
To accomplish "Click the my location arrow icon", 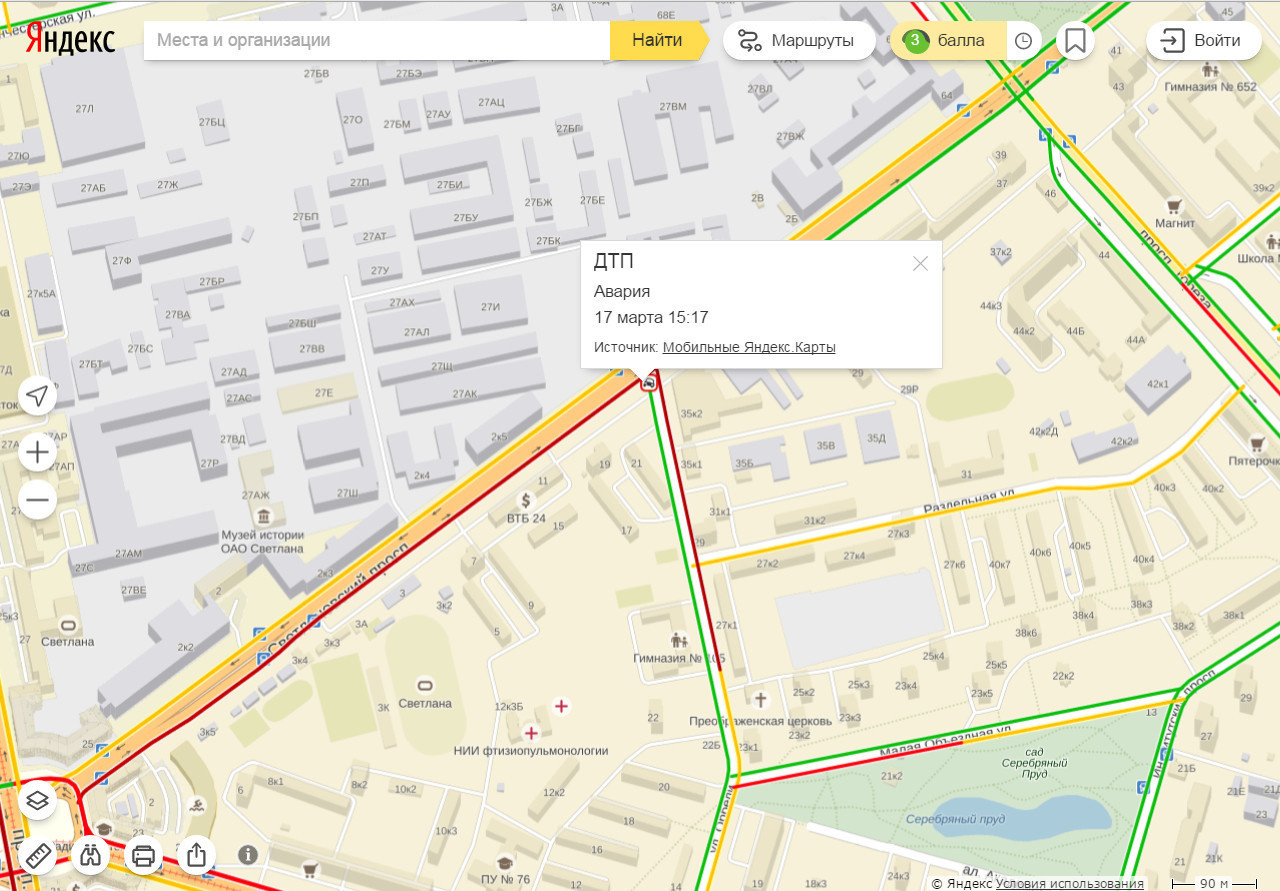I will tap(38, 396).
